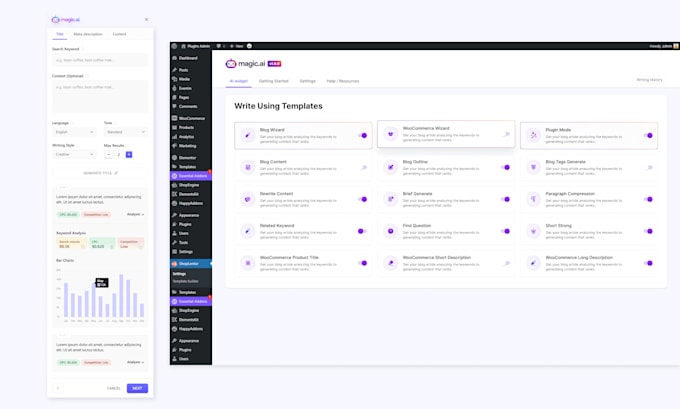Viewport: 680px width, 409px height.
Task: Click the blue Next button
Action: point(137,388)
